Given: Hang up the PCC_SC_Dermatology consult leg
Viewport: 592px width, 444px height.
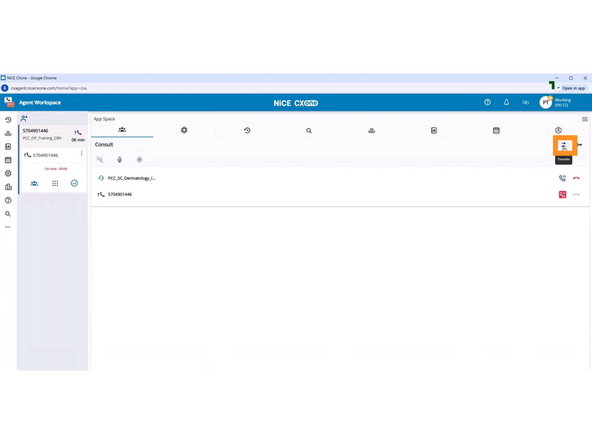Looking at the screenshot, I should [x=576, y=178].
